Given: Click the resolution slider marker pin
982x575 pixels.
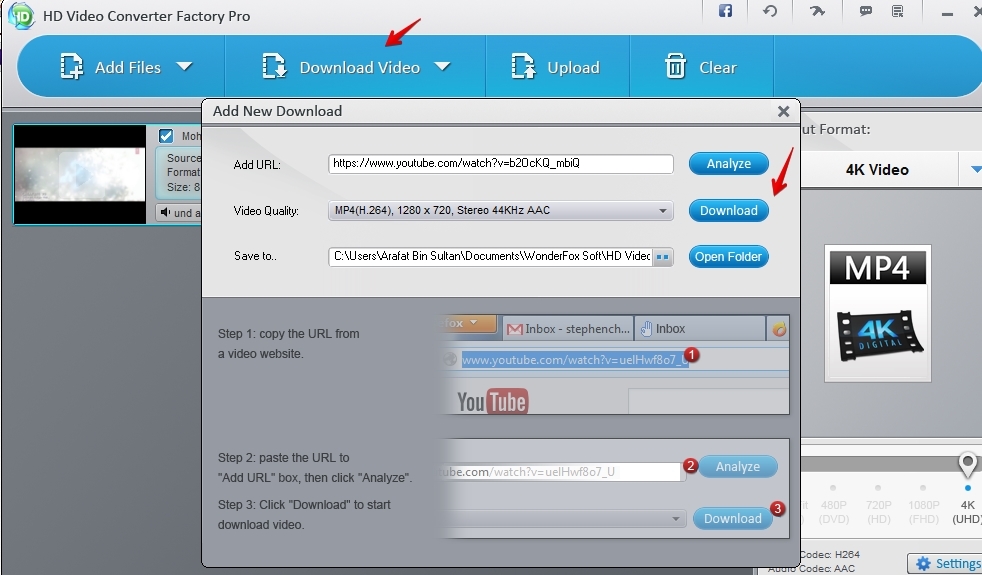Looking at the screenshot, I should 968,465.
